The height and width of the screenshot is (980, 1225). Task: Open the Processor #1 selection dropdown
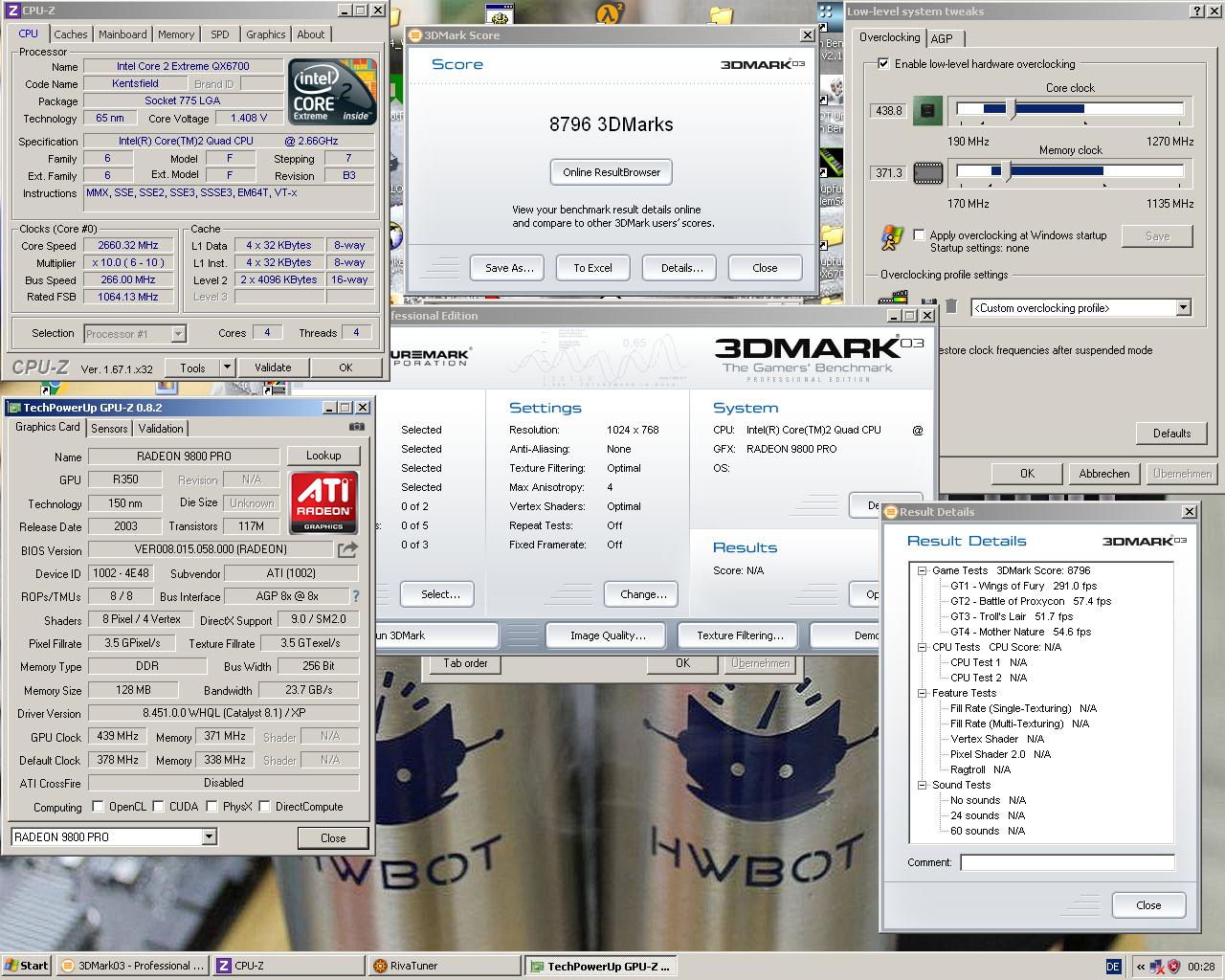click(x=178, y=333)
